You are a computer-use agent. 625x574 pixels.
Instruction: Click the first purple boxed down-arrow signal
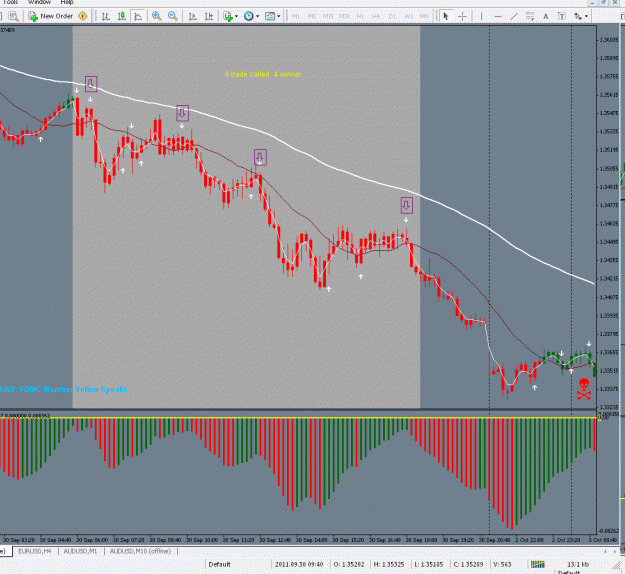[91, 84]
